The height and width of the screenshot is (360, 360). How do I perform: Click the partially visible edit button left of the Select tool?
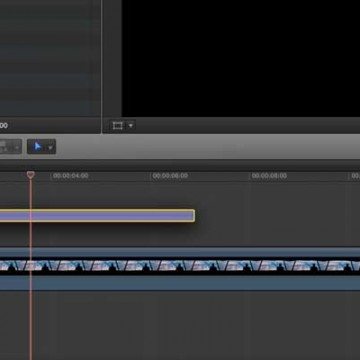tap(11, 146)
